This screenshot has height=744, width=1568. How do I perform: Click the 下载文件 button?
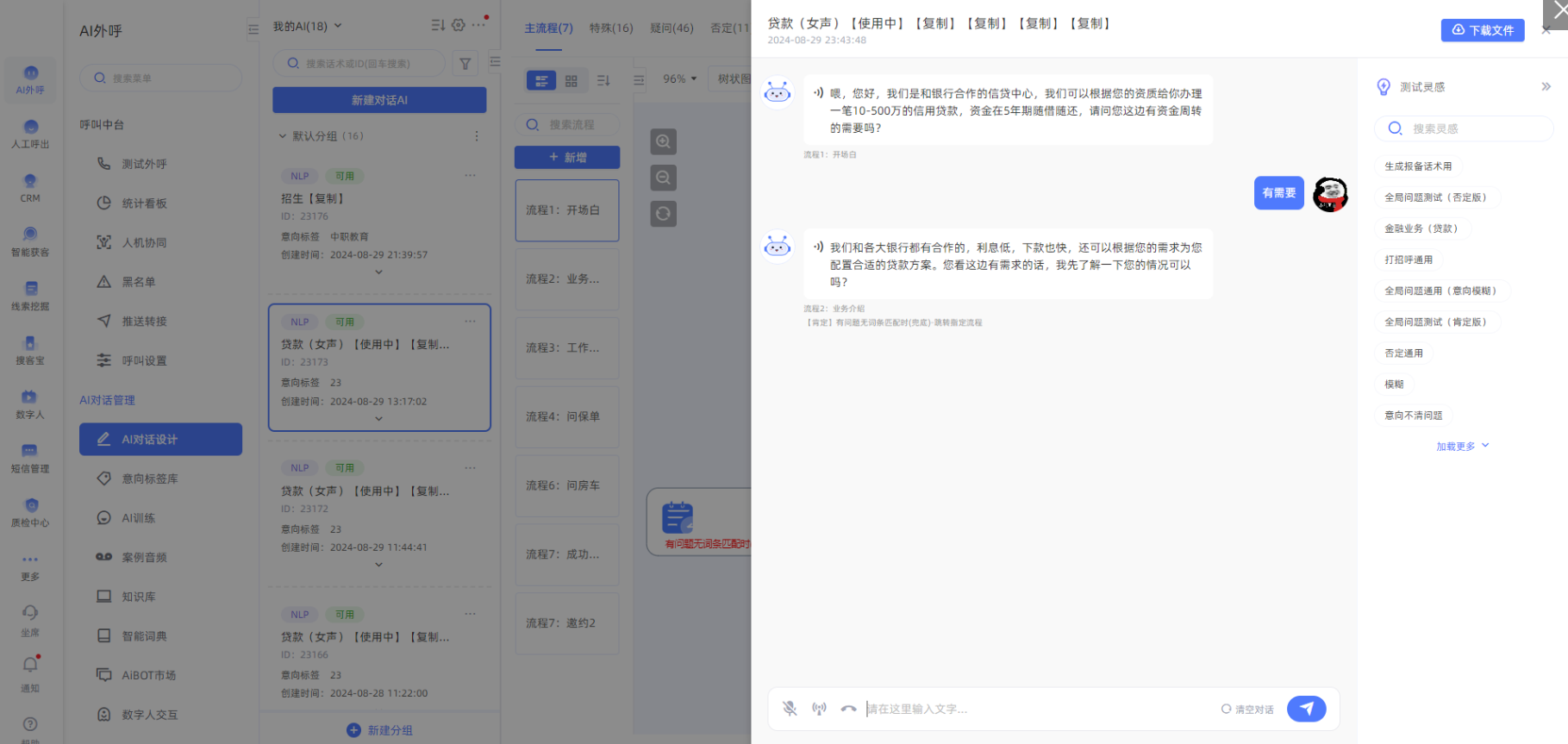pos(1482,30)
